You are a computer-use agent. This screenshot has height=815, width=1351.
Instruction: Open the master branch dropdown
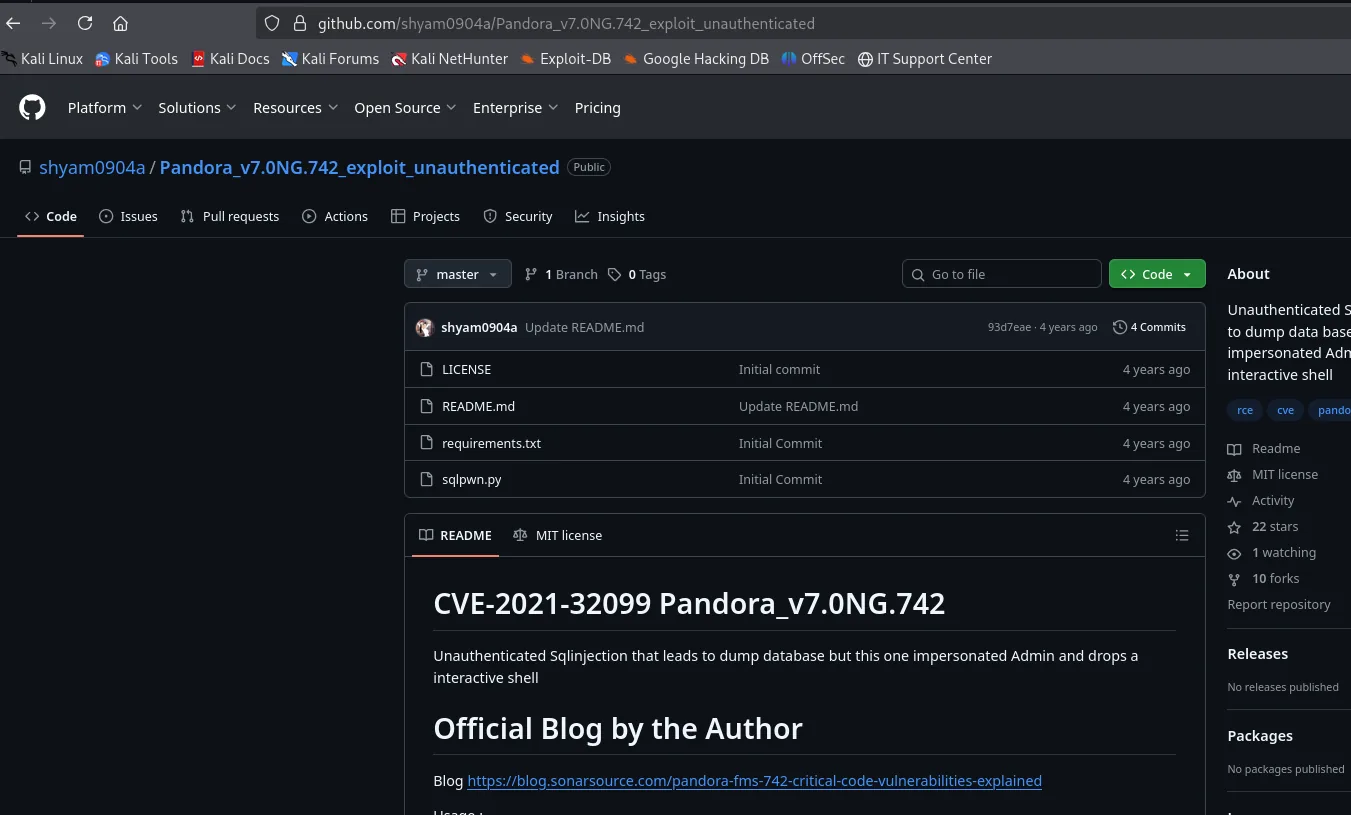(x=458, y=274)
